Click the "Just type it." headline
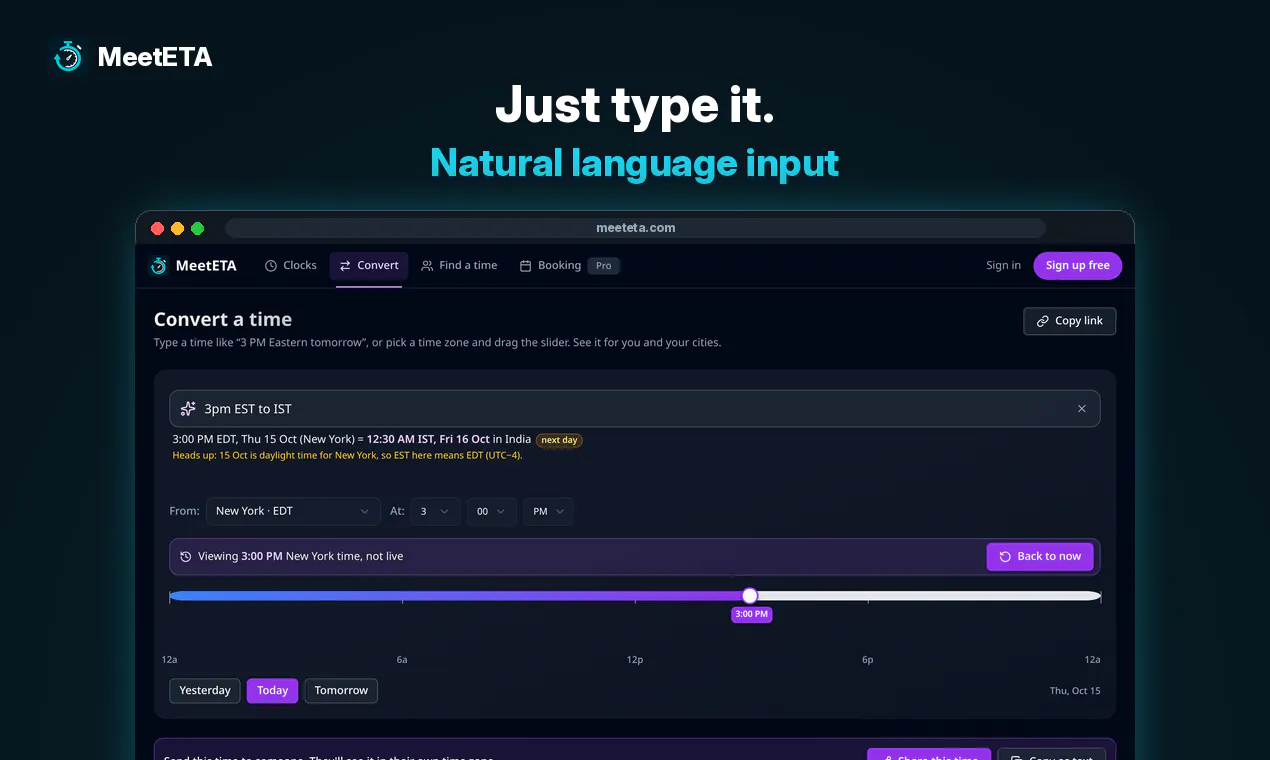This screenshot has width=1270, height=760. click(x=635, y=105)
